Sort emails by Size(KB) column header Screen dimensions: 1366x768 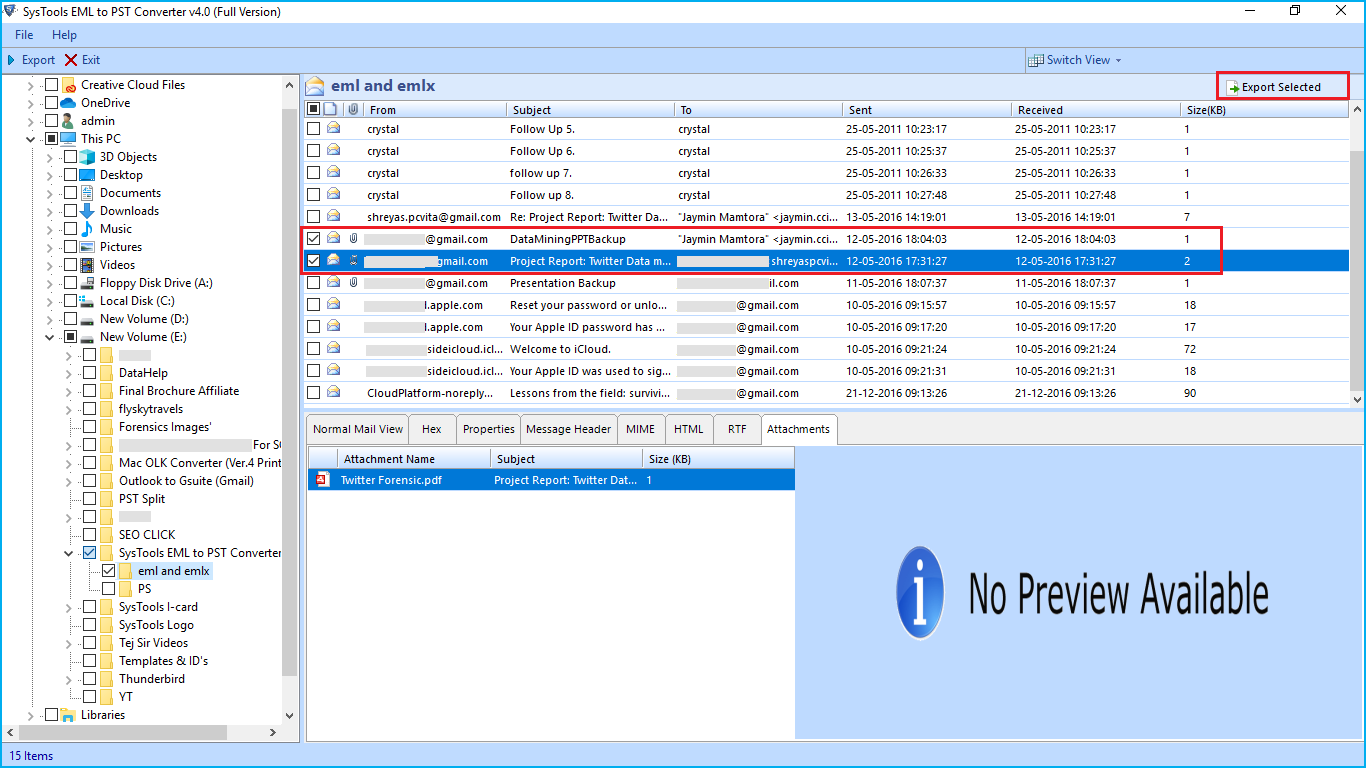[1265, 110]
